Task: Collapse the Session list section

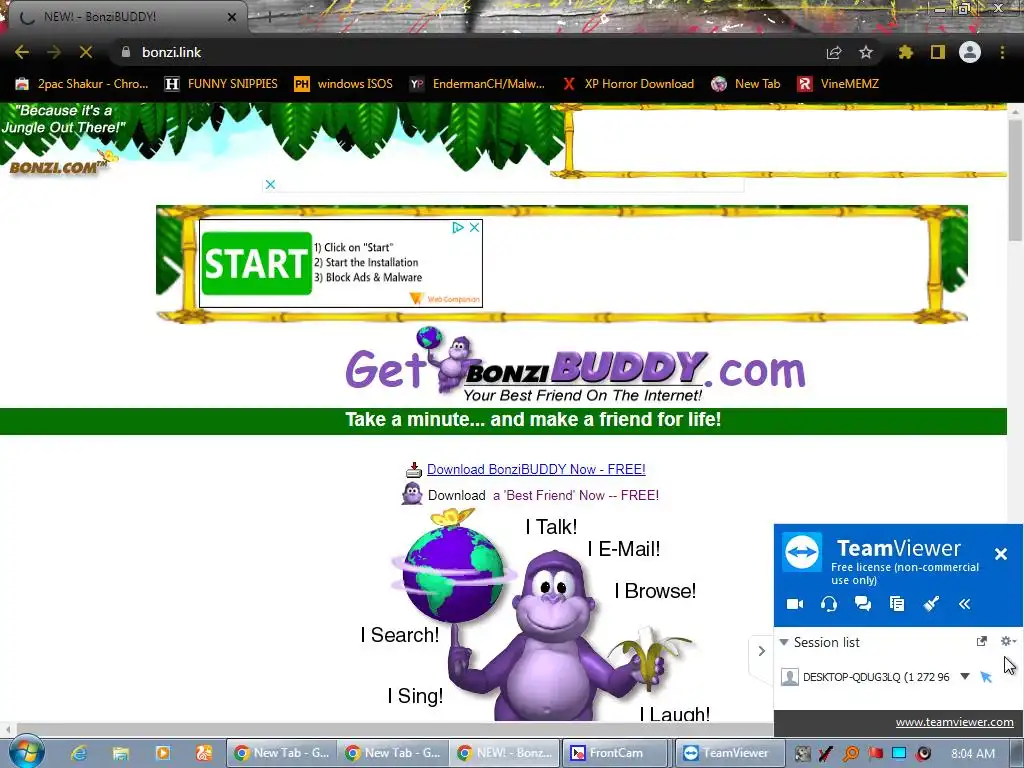Action: click(x=784, y=642)
